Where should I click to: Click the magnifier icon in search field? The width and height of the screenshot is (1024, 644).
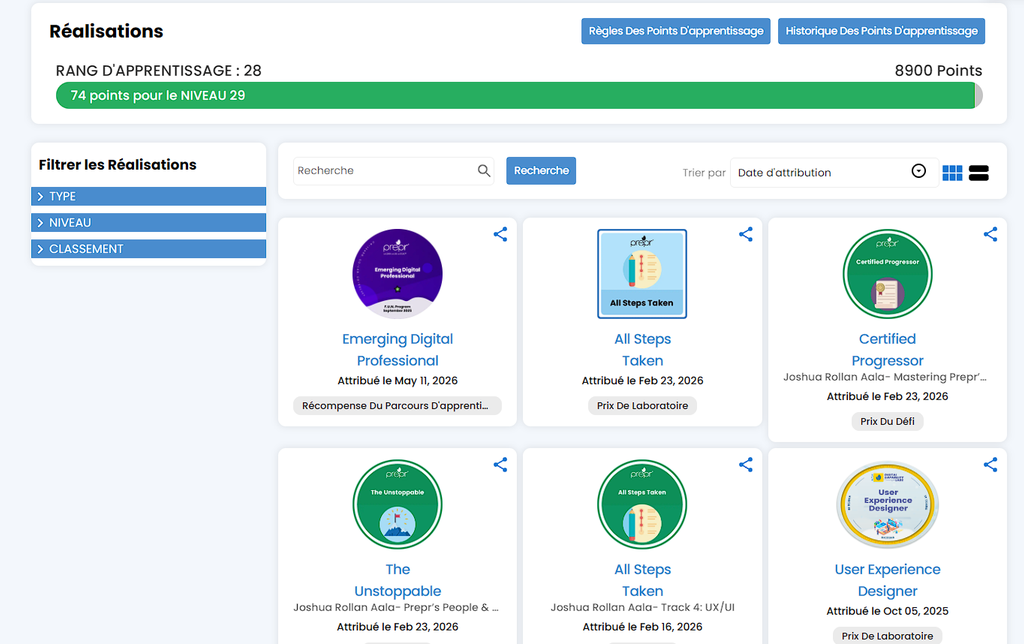pyautogui.click(x=484, y=170)
